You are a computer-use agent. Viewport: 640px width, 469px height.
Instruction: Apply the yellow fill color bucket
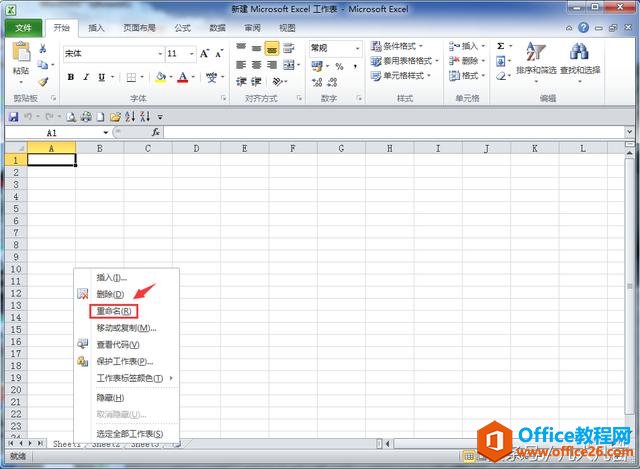pyautogui.click(x=161, y=77)
